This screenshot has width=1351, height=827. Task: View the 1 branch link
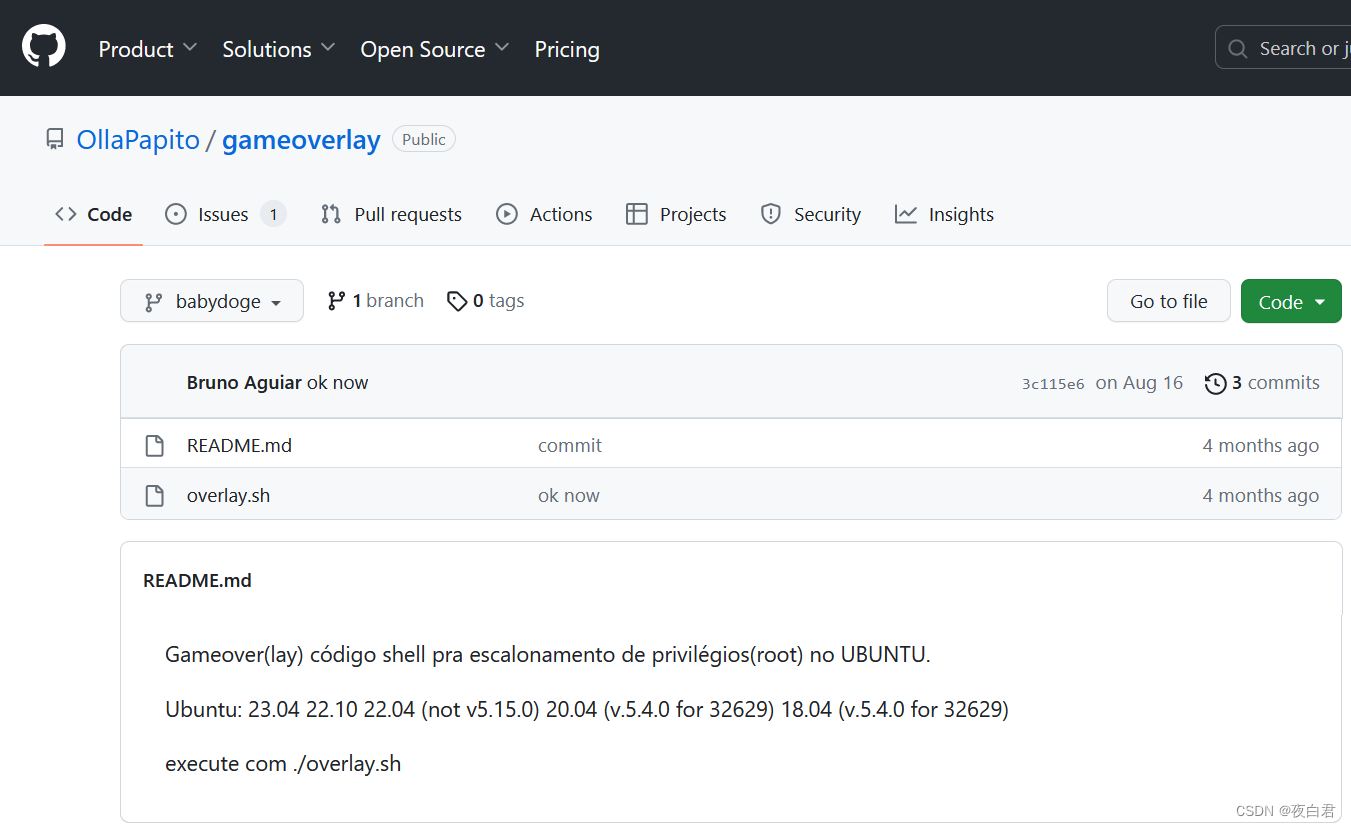click(x=376, y=301)
